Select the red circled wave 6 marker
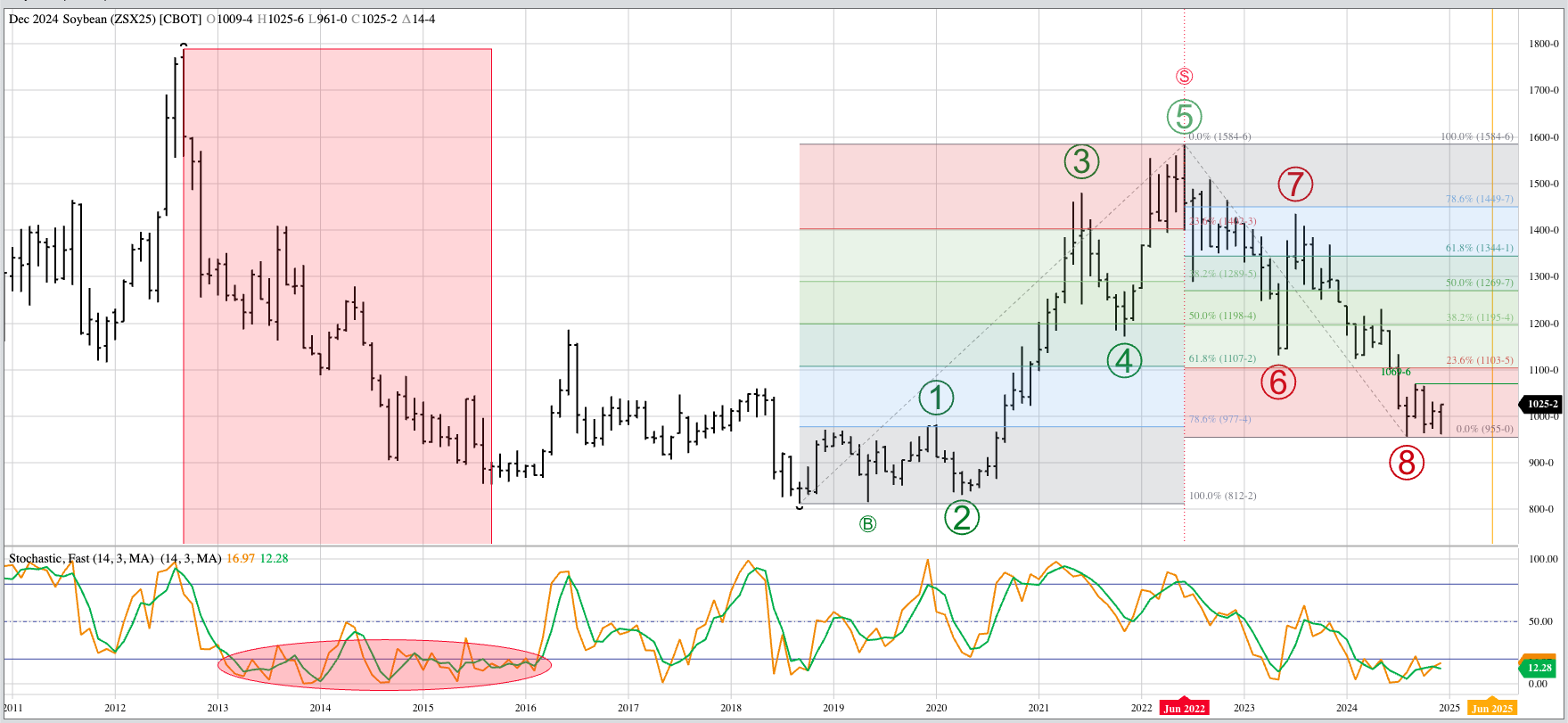 pos(1277,382)
